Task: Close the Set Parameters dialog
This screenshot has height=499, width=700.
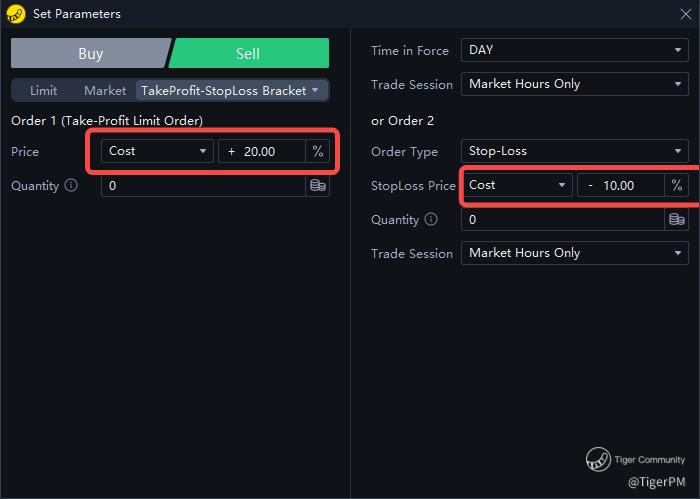Action: point(685,13)
